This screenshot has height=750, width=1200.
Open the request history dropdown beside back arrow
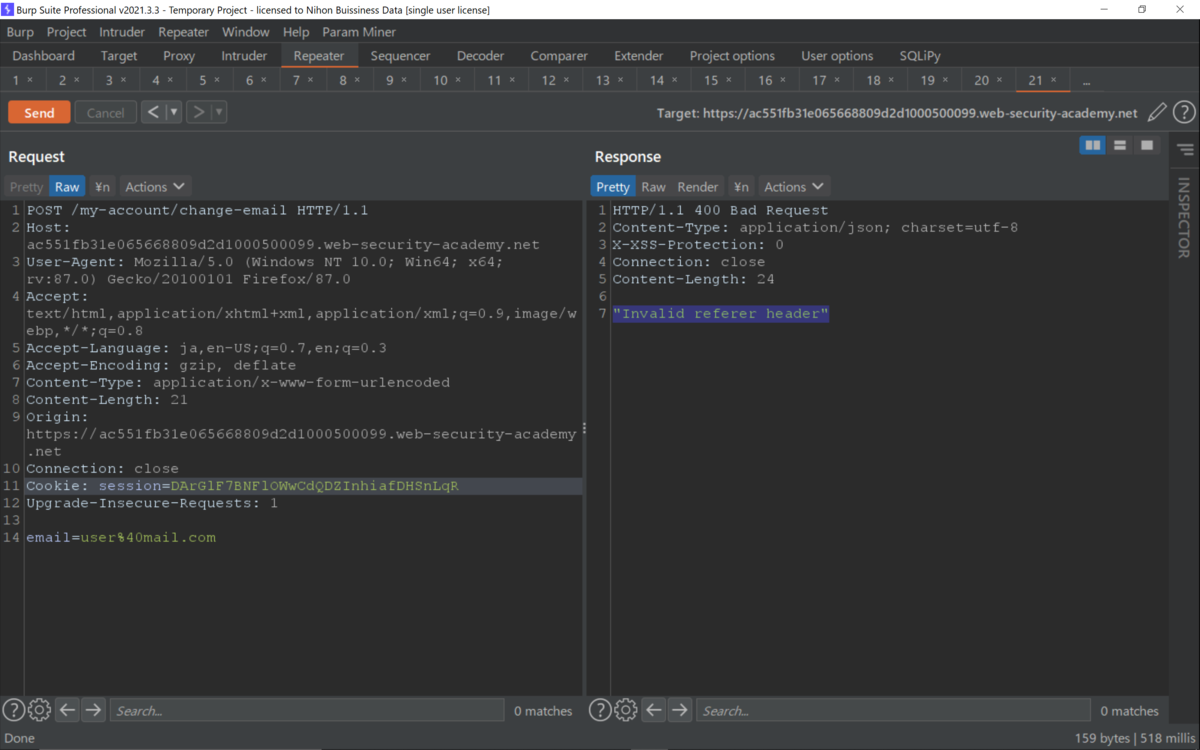click(x=174, y=111)
